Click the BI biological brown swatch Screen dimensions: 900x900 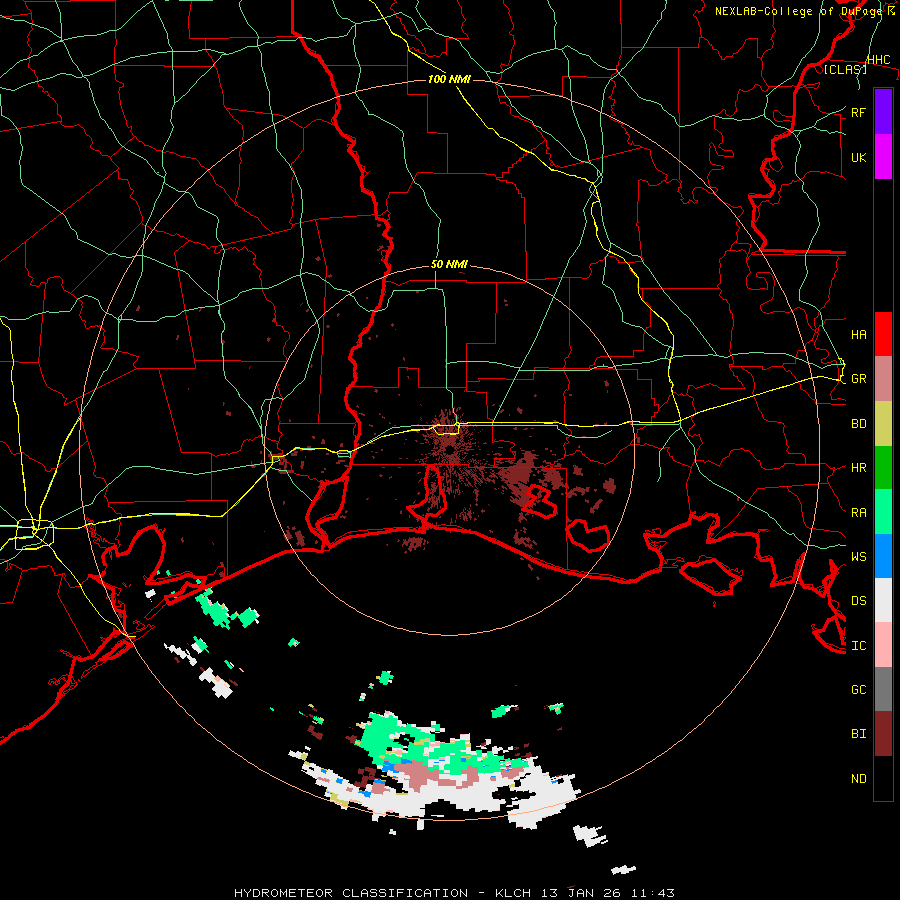(x=883, y=734)
